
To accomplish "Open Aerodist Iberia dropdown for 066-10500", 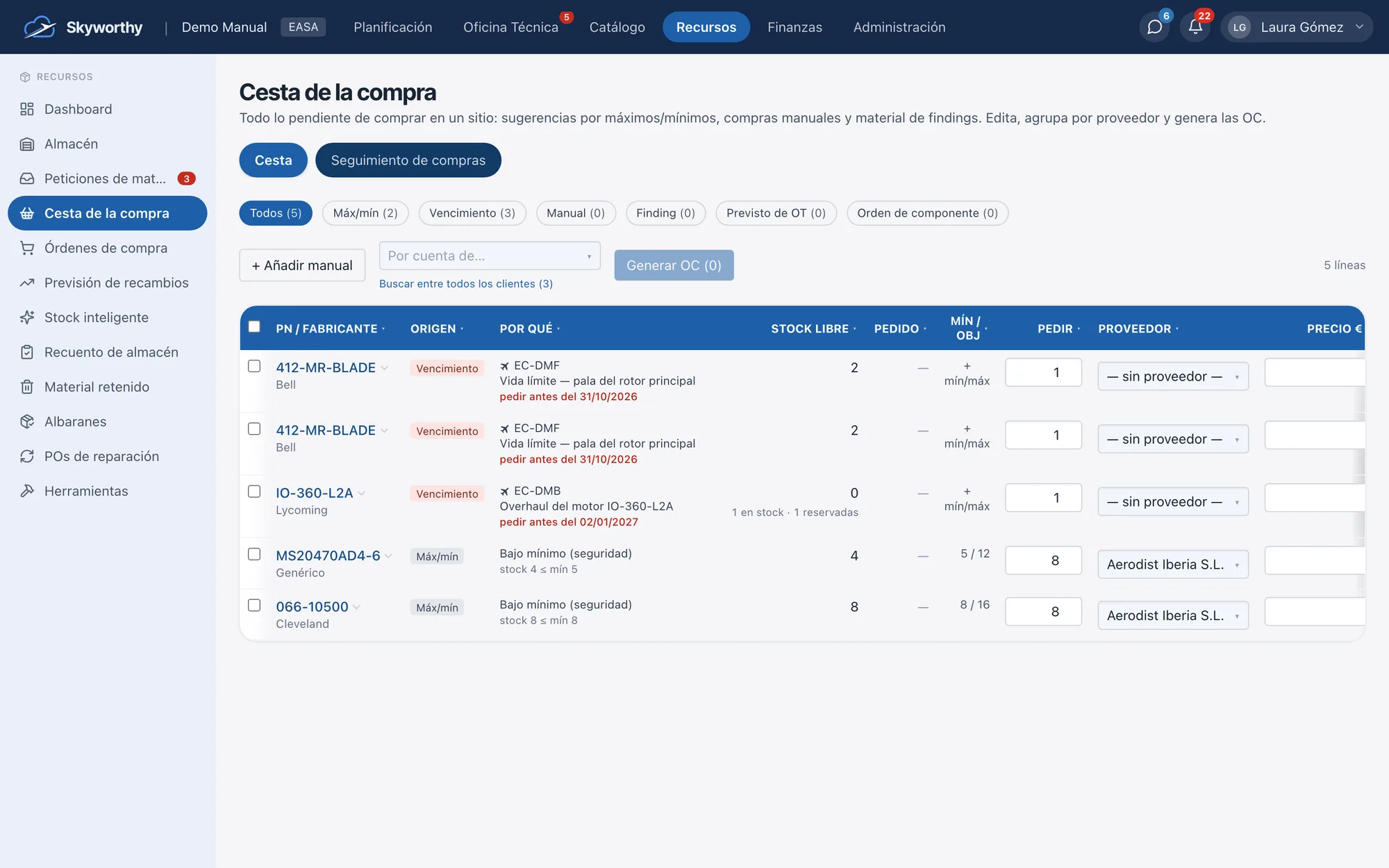I will (1173, 615).
